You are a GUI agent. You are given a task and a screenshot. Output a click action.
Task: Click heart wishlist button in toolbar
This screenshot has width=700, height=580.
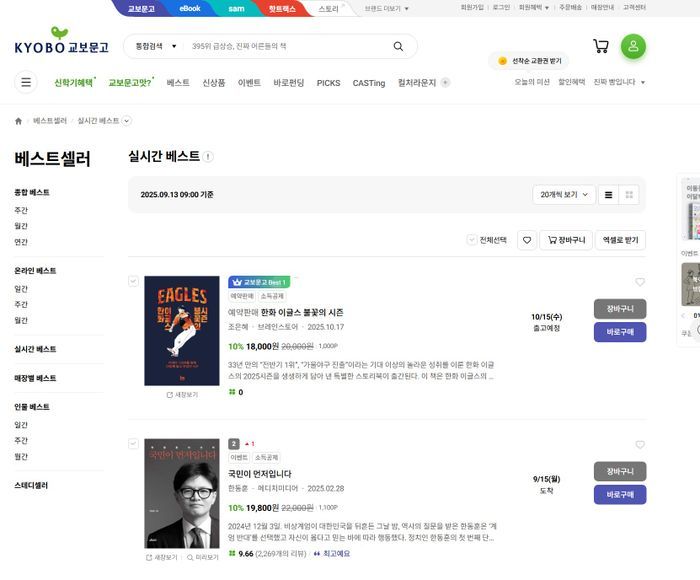[526, 240]
